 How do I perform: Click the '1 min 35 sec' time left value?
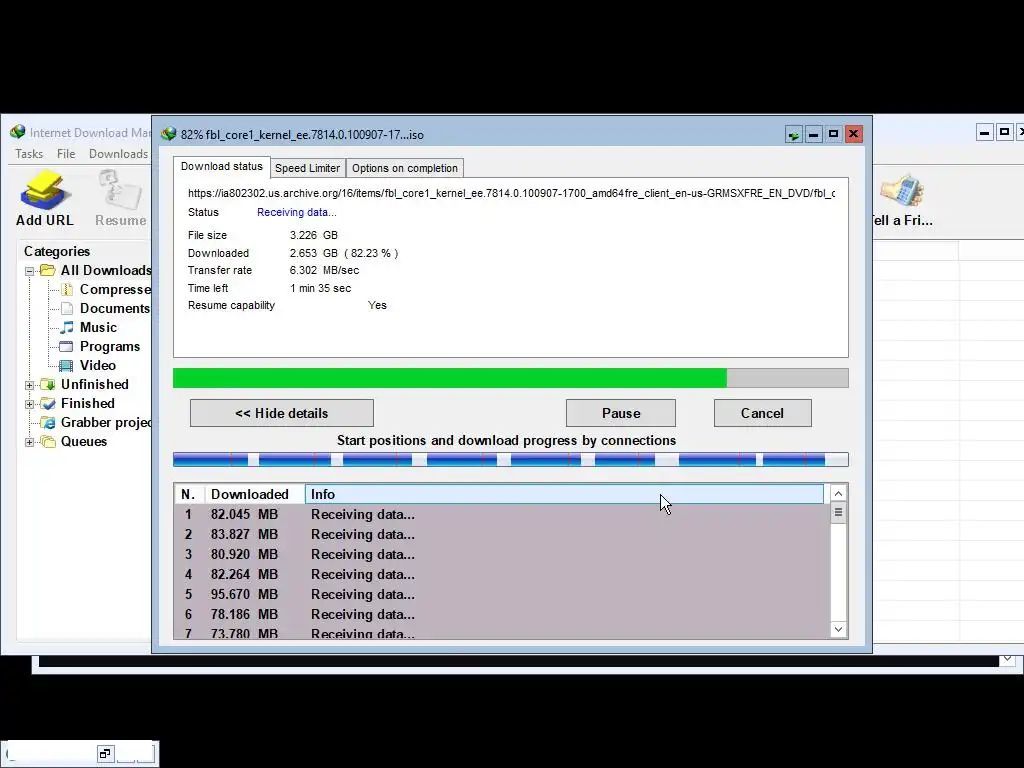(321, 288)
